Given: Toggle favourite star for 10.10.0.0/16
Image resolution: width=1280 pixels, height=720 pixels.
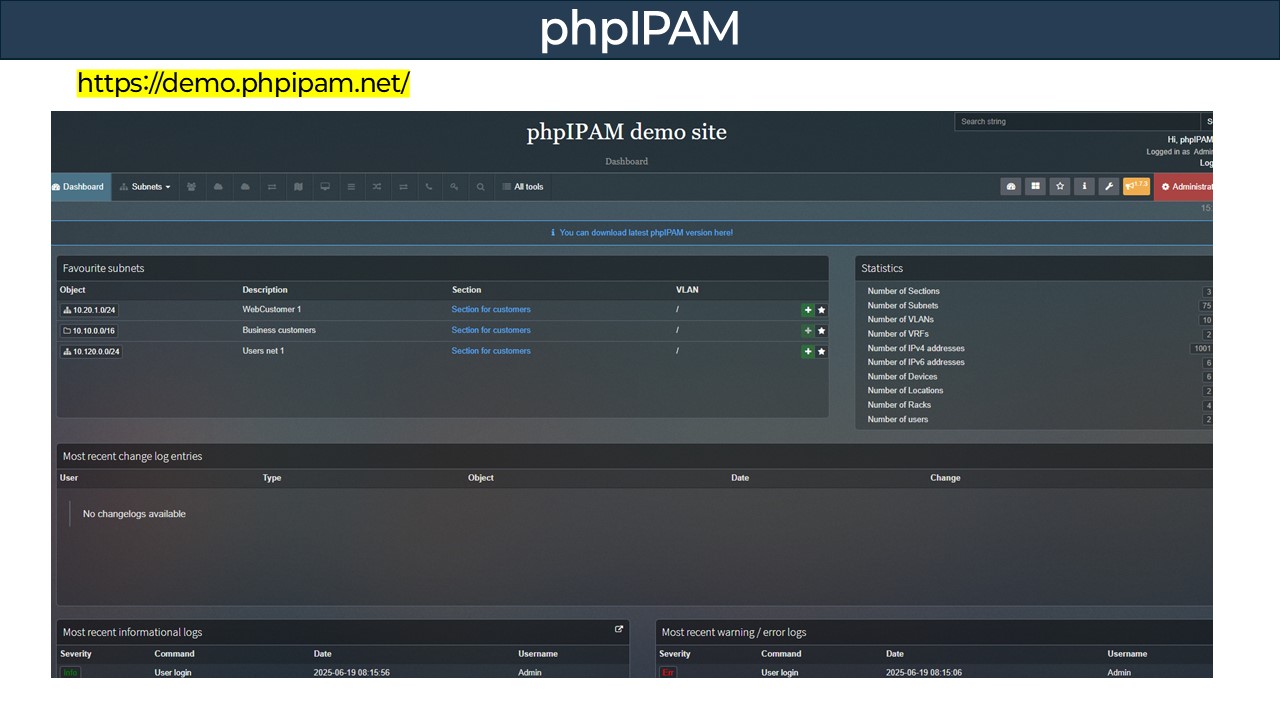Looking at the screenshot, I should 822,331.
